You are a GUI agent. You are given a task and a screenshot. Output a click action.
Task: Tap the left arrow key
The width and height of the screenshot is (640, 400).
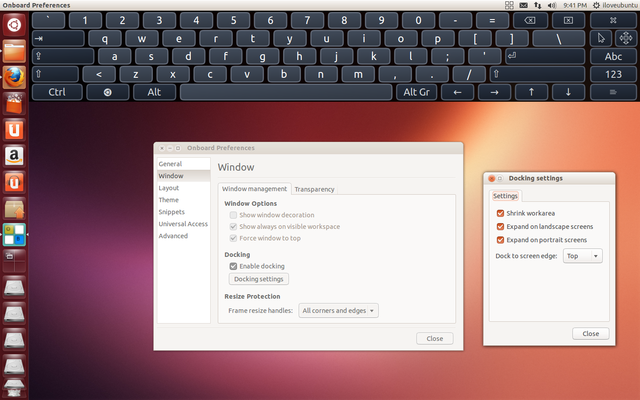pos(457,92)
